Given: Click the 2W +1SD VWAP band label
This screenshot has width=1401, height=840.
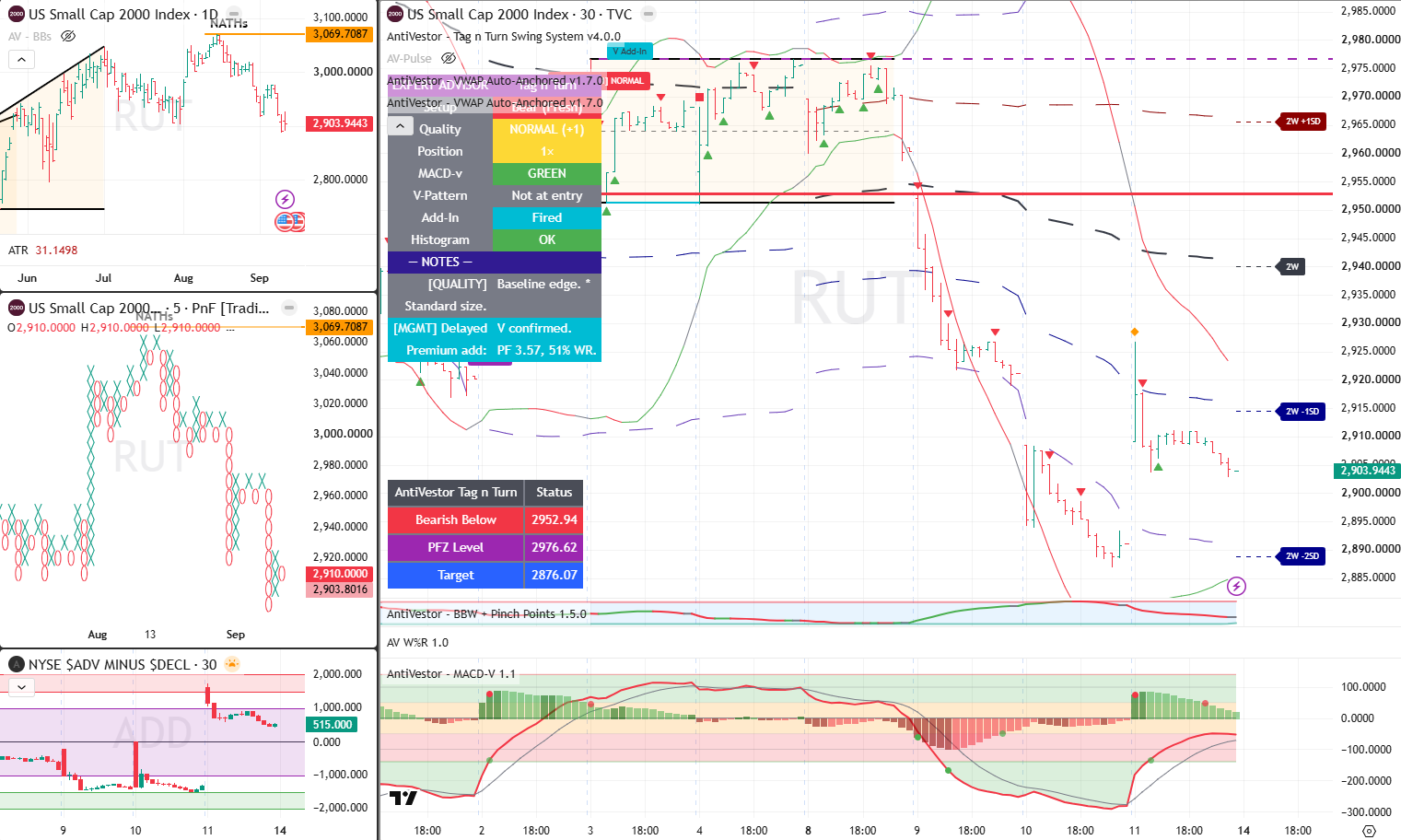Looking at the screenshot, I should (x=1302, y=122).
